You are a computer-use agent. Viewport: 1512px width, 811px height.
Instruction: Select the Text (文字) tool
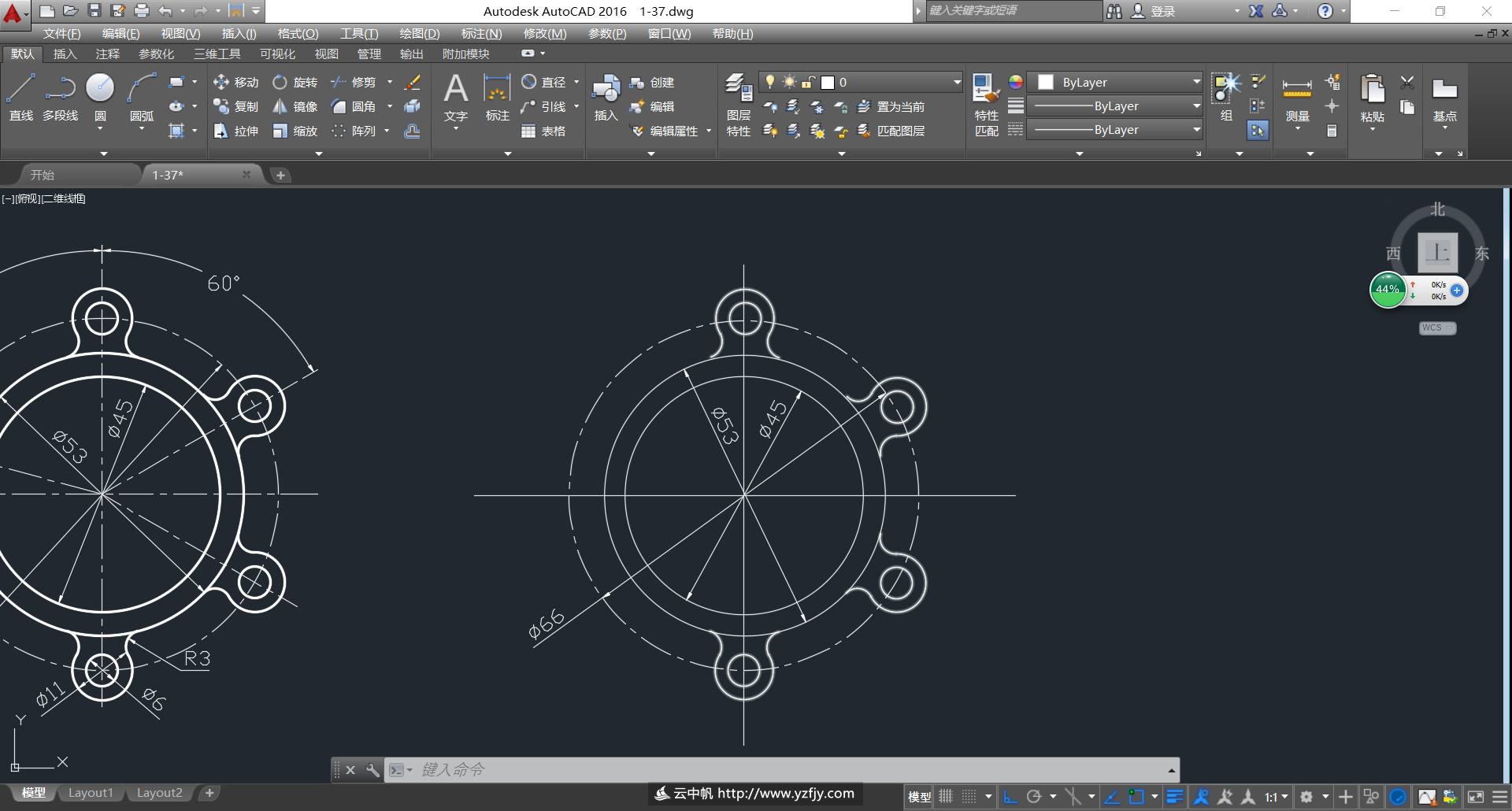coord(455,97)
